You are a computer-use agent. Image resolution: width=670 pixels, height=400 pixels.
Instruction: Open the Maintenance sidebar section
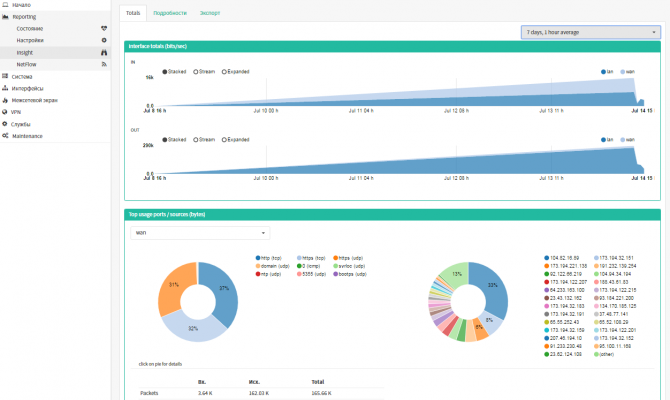(x=27, y=136)
